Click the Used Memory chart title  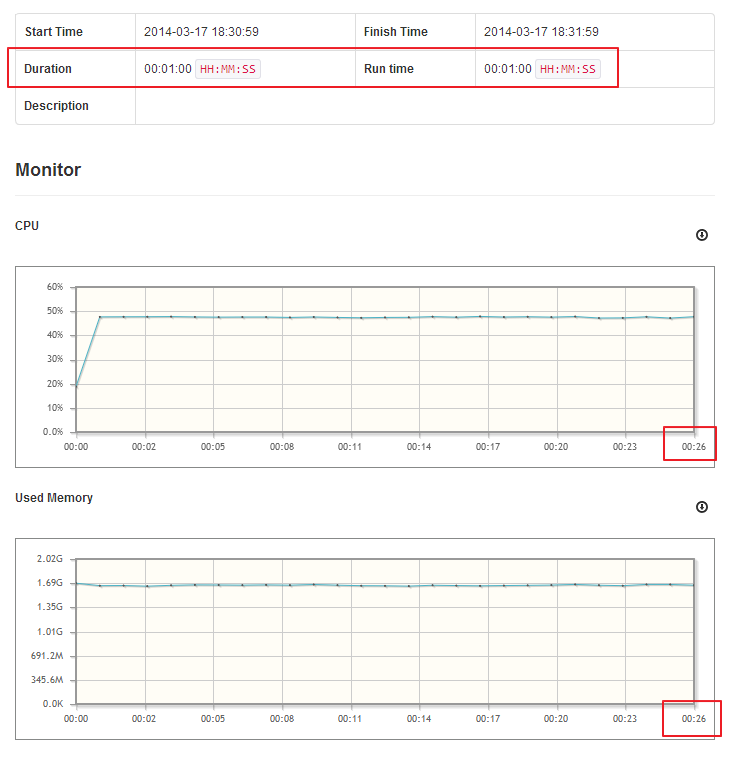(x=54, y=498)
